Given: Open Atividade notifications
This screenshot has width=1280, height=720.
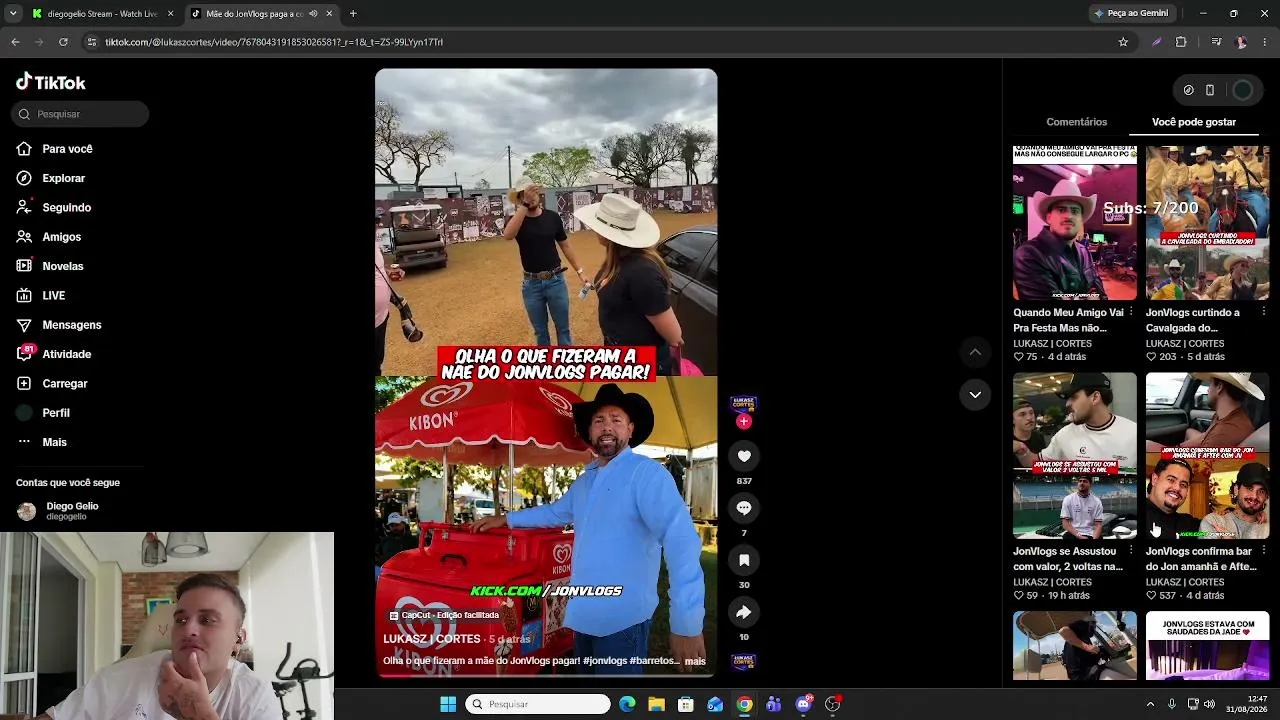Looking at the screenshot, I should click(54, 354).
